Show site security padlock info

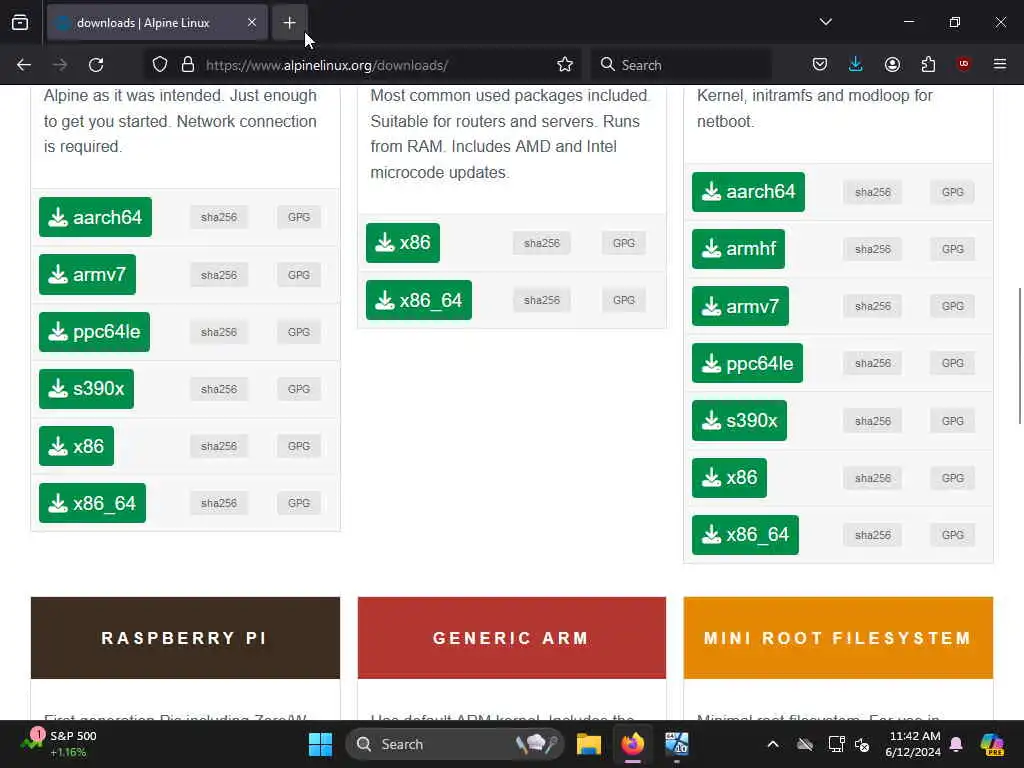(188, 65)
